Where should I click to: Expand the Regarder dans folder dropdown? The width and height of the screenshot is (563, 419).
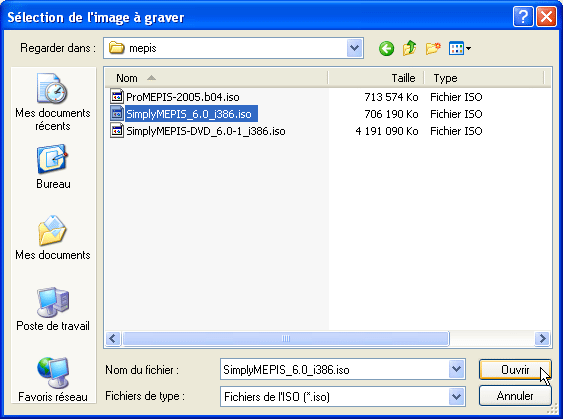pyautogui.click(x=354, y=48)
